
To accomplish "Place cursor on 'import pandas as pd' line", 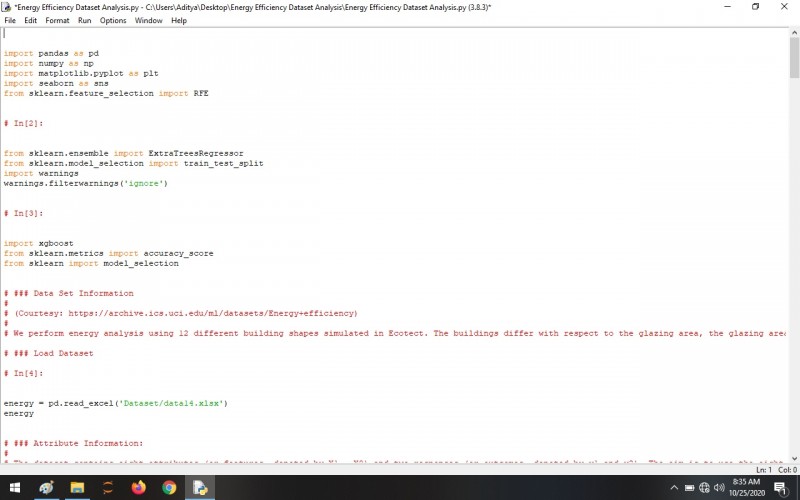I will pyautogui.click(x=51, y=53).
